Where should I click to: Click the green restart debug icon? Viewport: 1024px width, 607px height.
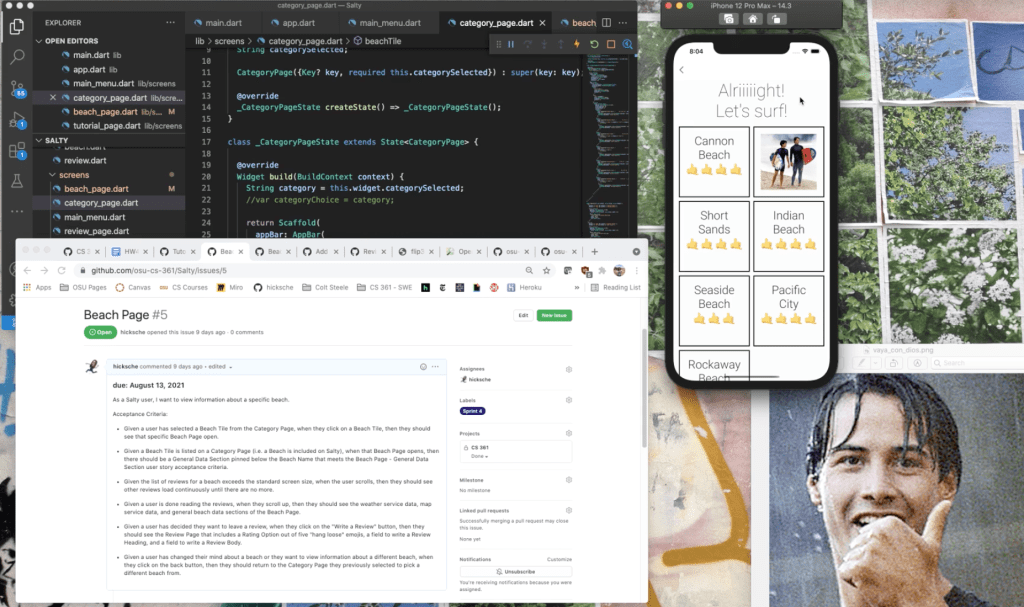(x=594, y=44)
